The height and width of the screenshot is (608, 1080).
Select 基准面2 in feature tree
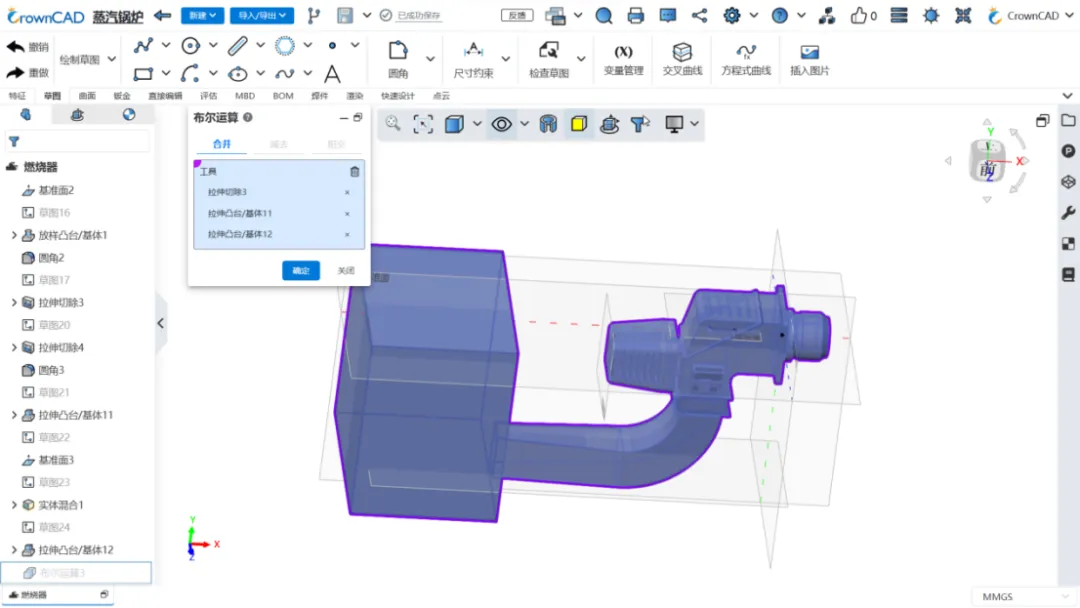point(56,190)
